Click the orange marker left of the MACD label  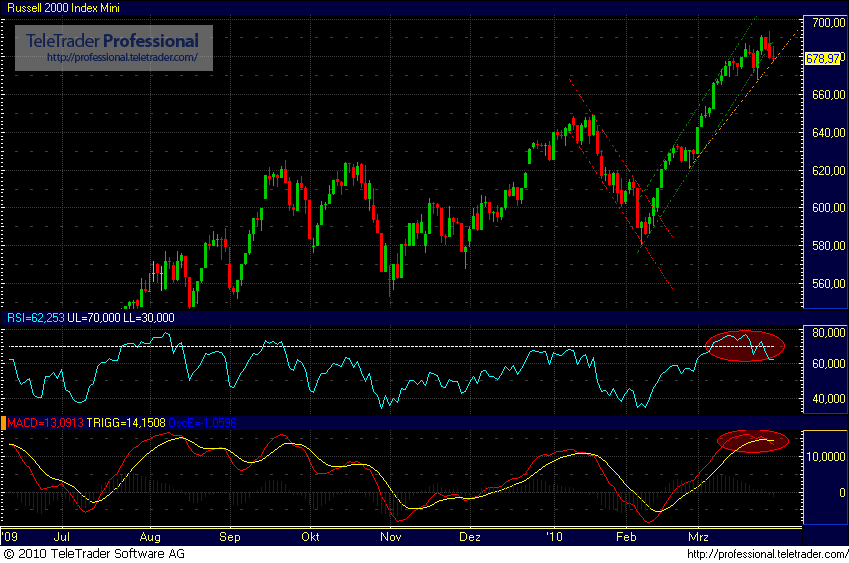tap(3, 423)
